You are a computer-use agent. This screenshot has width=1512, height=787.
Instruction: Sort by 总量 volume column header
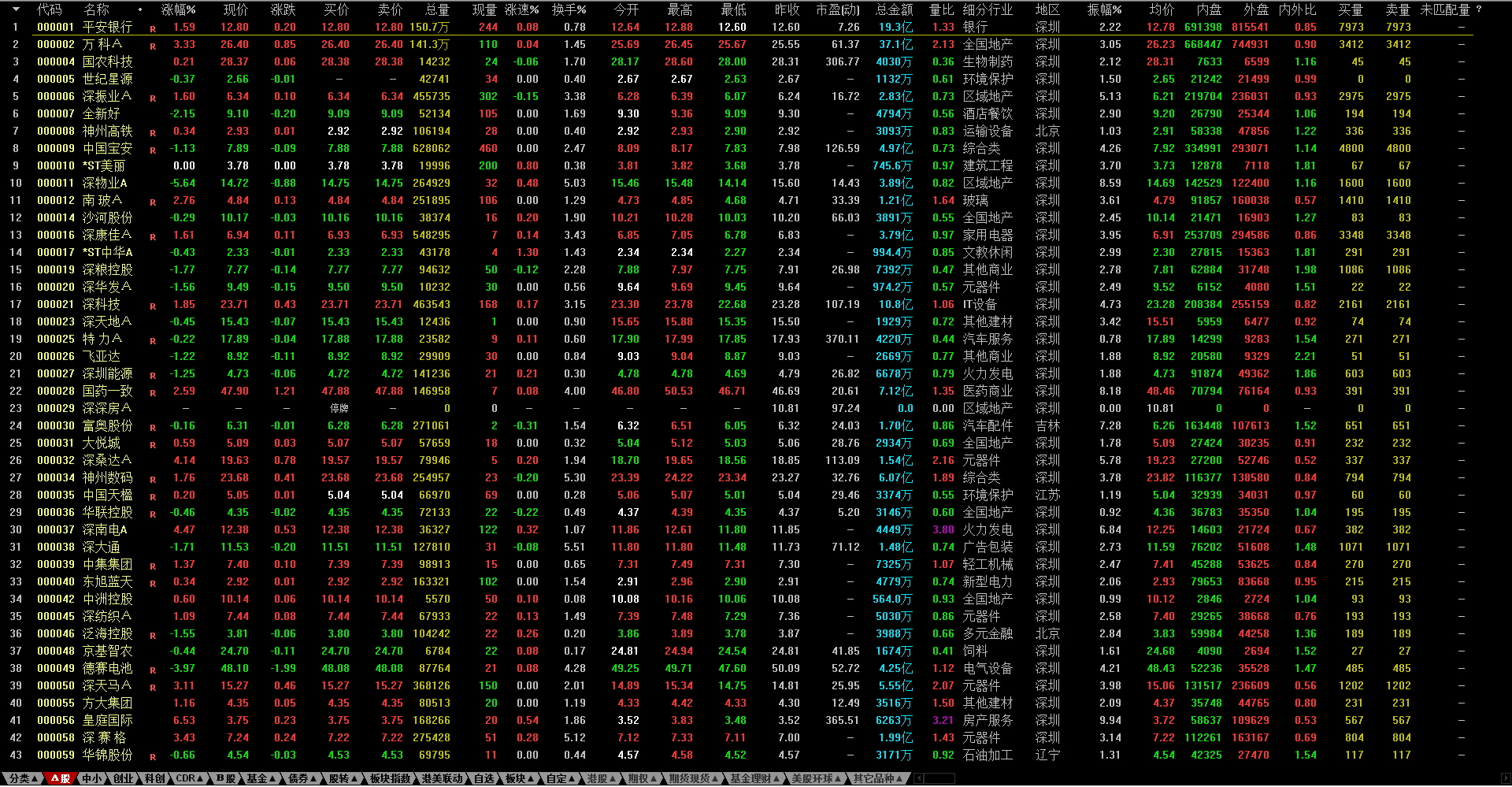tap(437, 9)
